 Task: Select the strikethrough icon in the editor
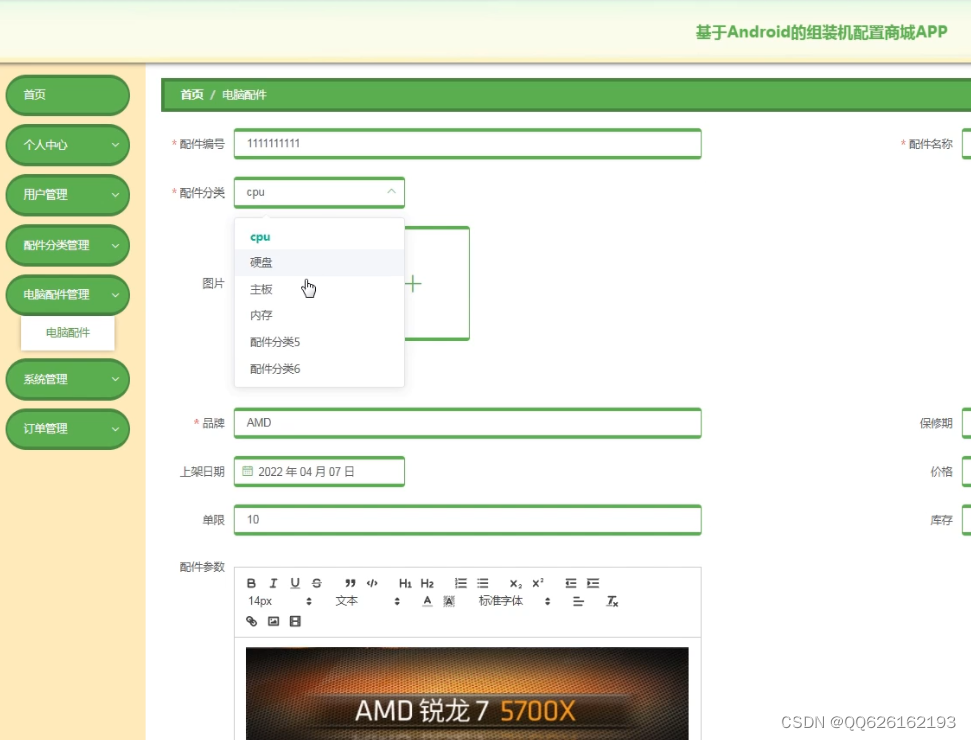[316, 583]
